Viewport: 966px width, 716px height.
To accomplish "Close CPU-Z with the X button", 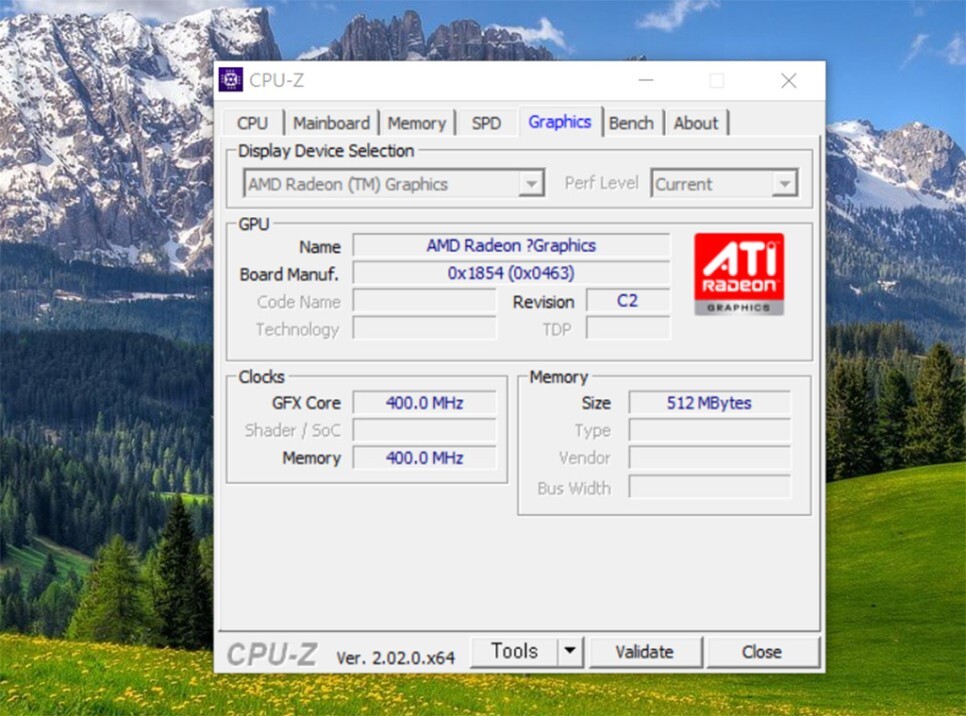I will (789, 81).
